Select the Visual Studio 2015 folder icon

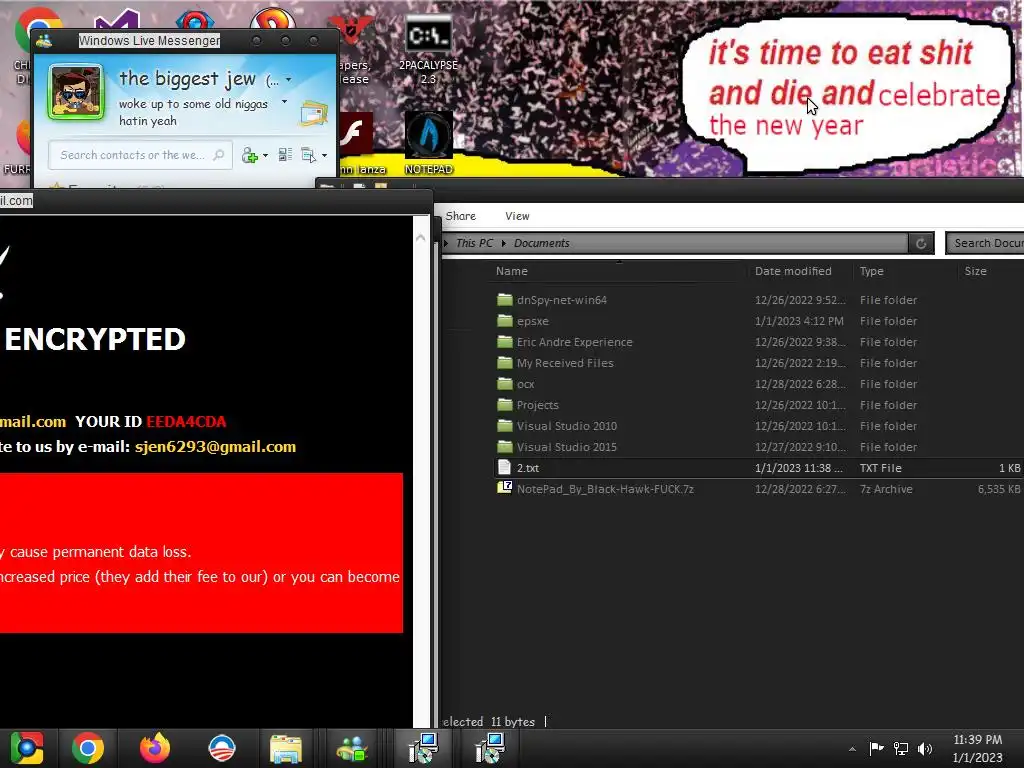tap(505, 446)
